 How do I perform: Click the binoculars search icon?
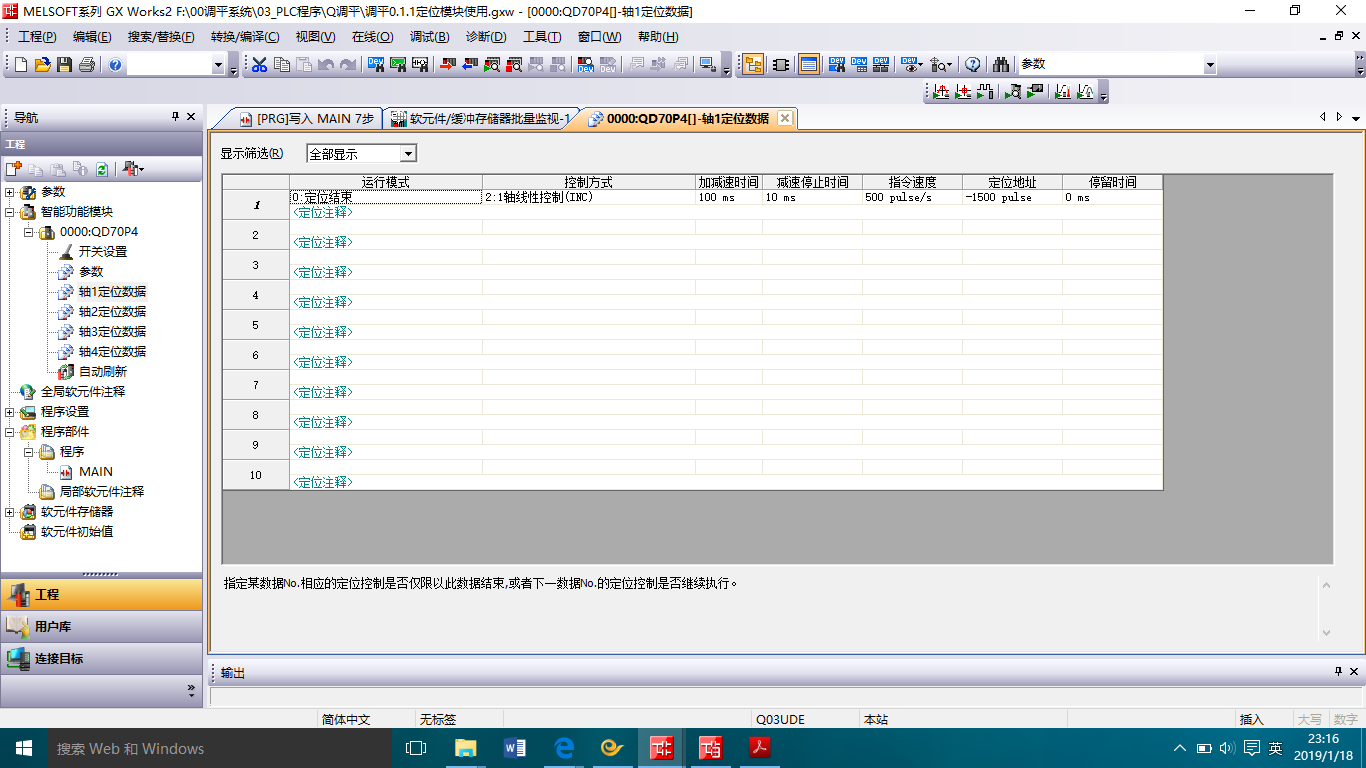click(x=1001, y=65)
